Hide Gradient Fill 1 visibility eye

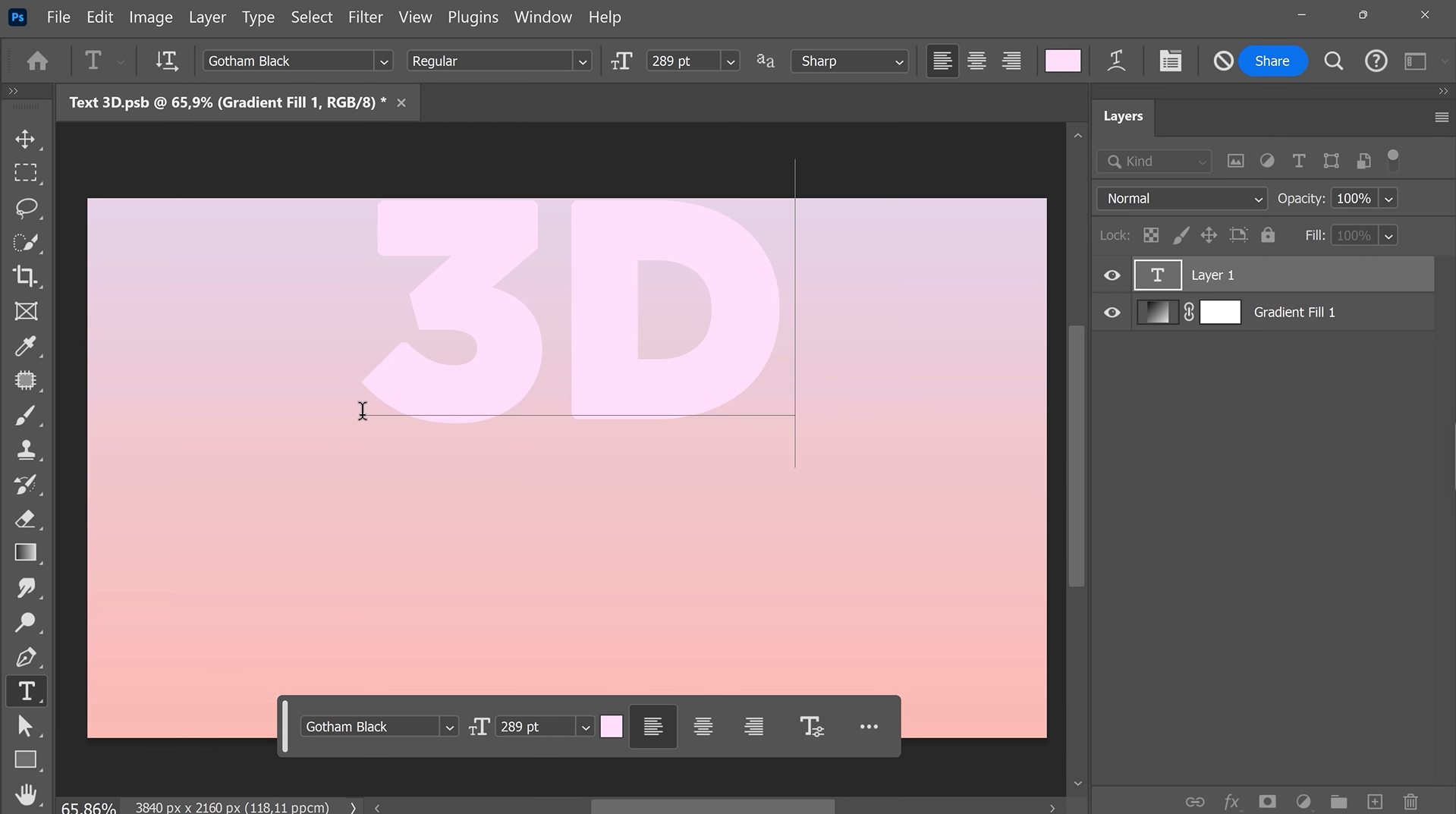(x=1112, y=313)
